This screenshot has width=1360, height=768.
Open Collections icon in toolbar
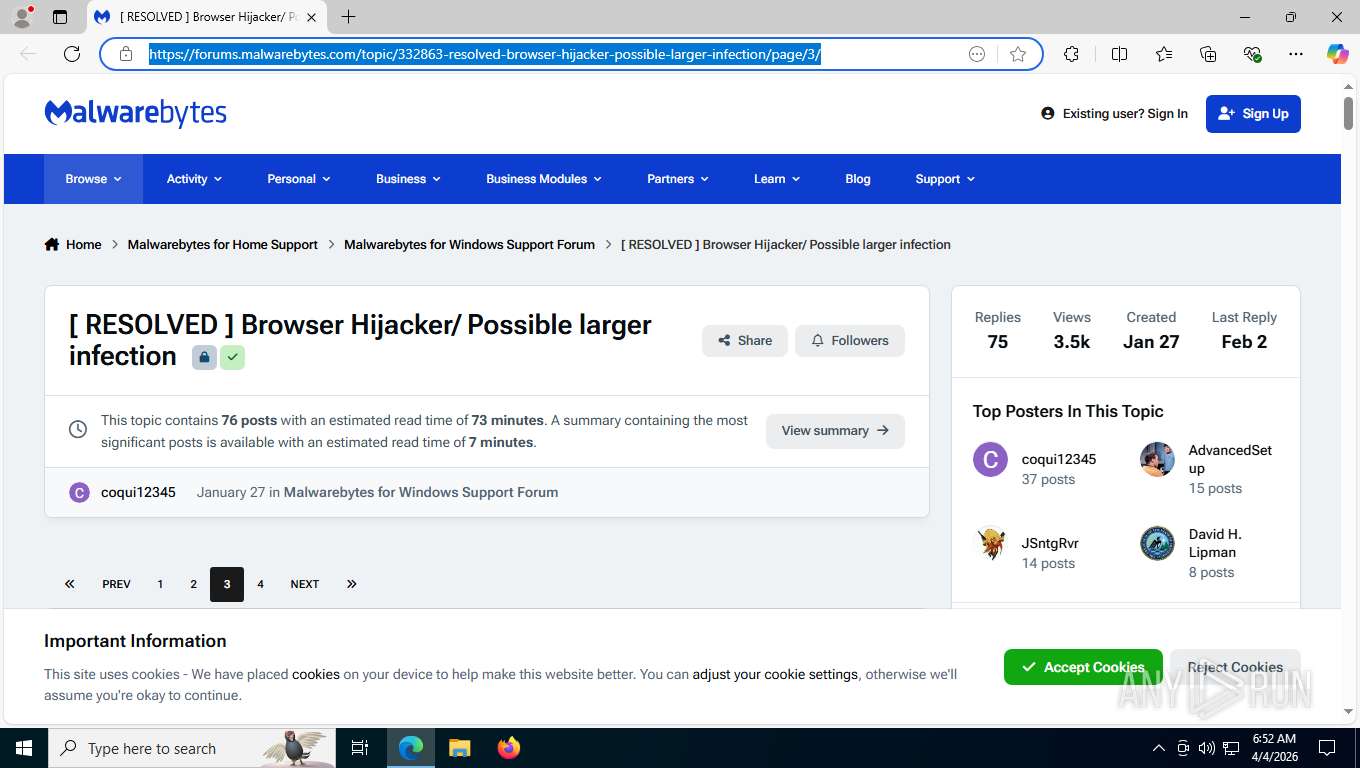click(1208, 54)
